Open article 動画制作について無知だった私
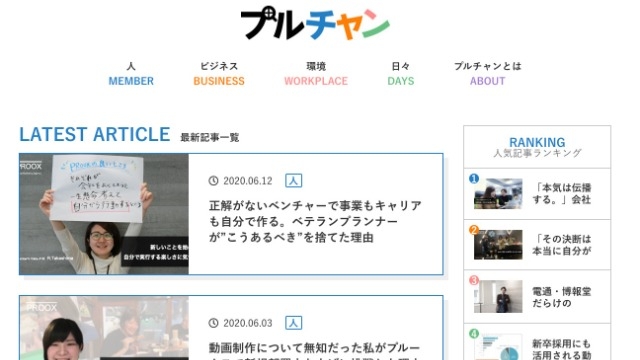The width and height of the screenshot is (640, 360). click(x=314, y=351)
